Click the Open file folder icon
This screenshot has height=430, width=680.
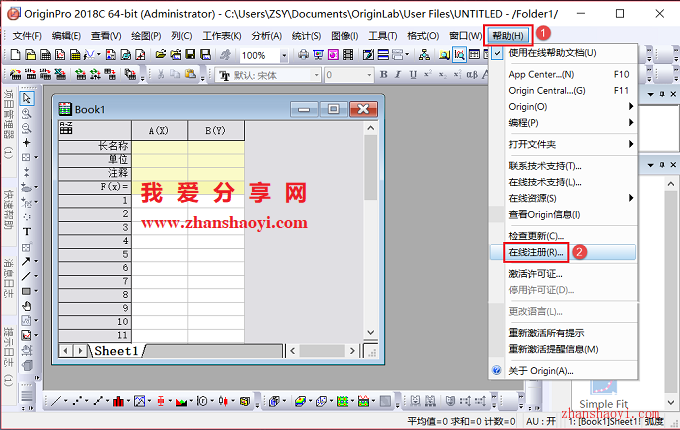click(x=161, y=55)
